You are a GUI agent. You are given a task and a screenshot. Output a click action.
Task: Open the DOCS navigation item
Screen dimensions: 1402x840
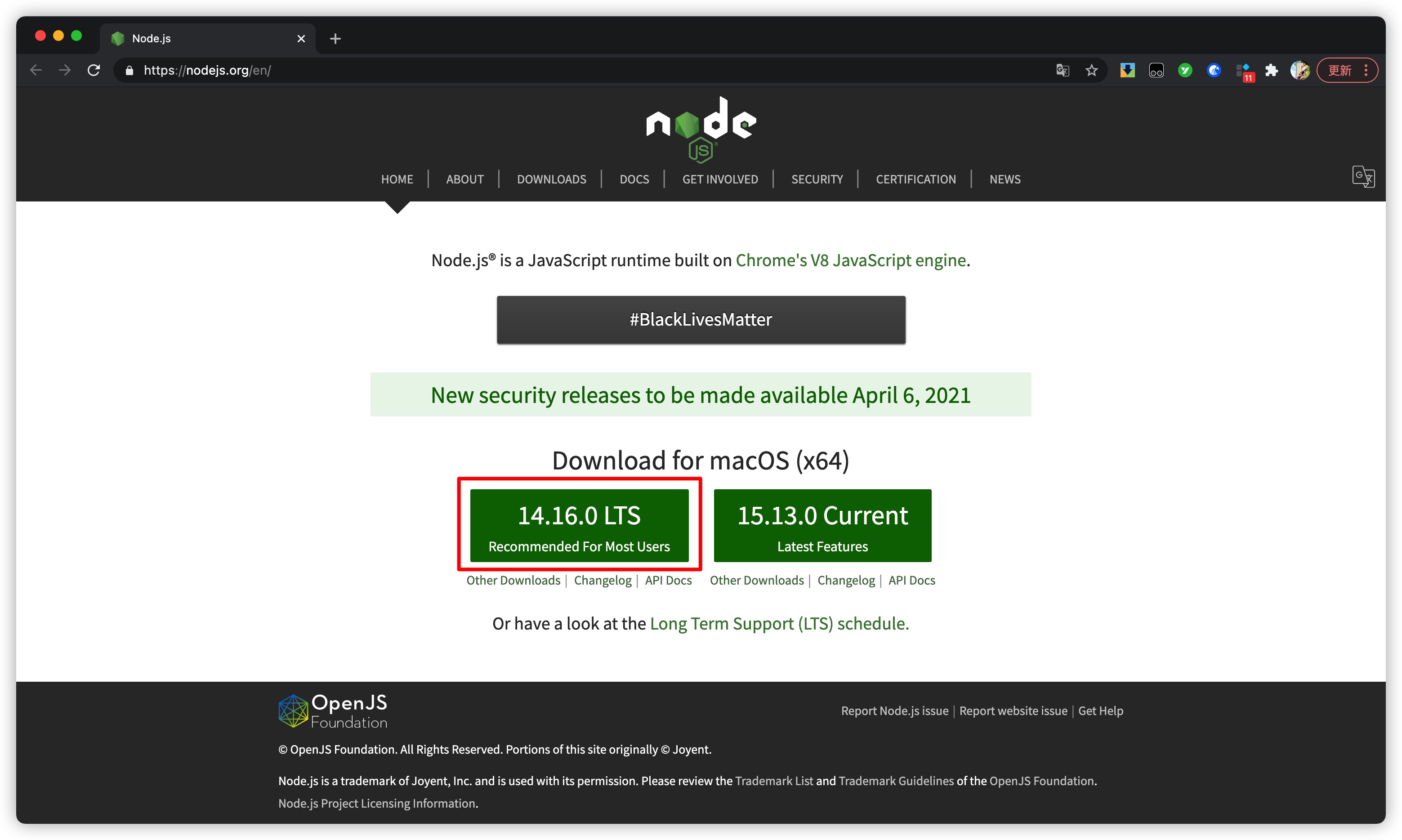click(634, 179)
